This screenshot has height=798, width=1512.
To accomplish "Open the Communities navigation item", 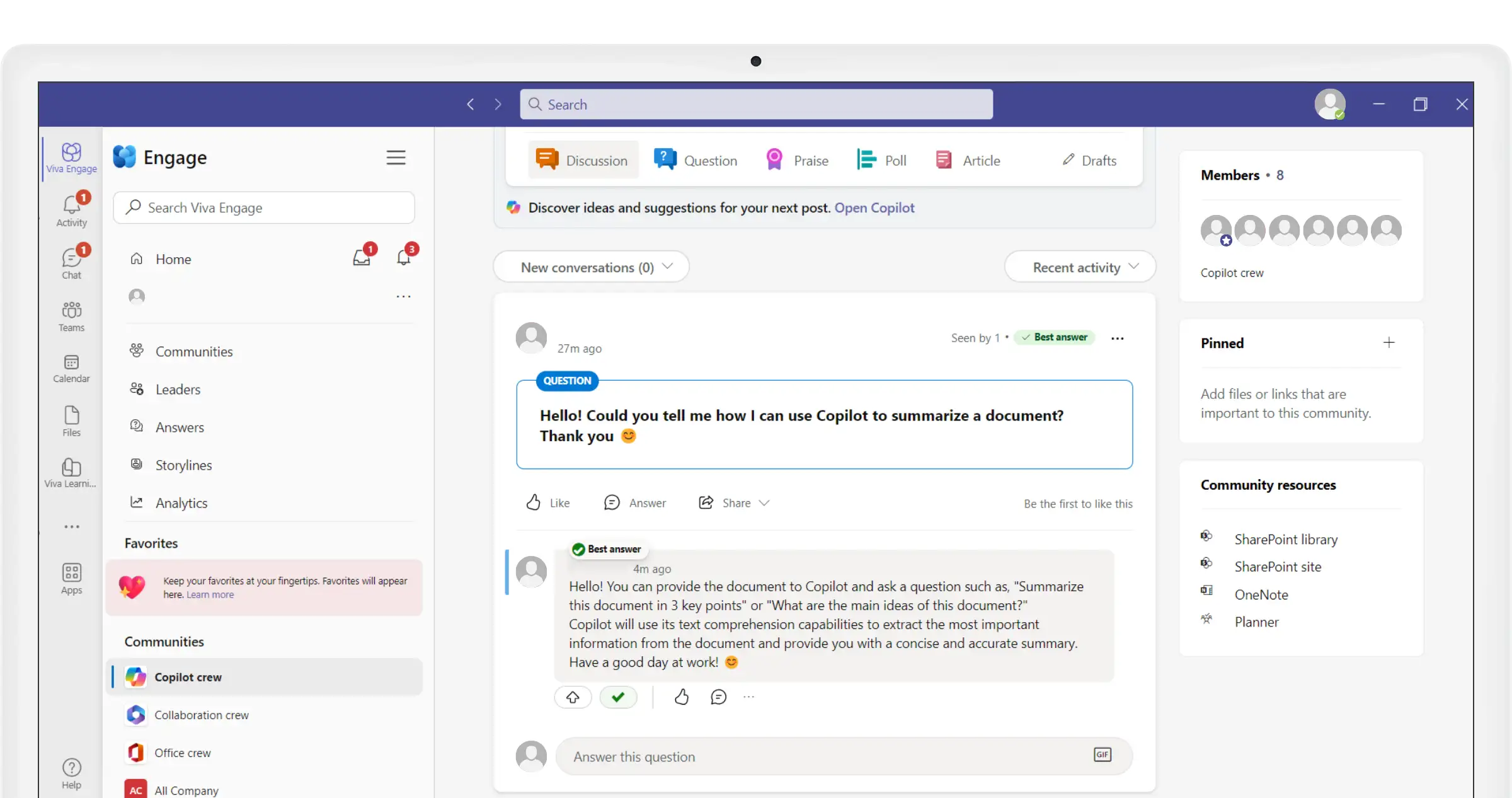I will tap(182, 351).
